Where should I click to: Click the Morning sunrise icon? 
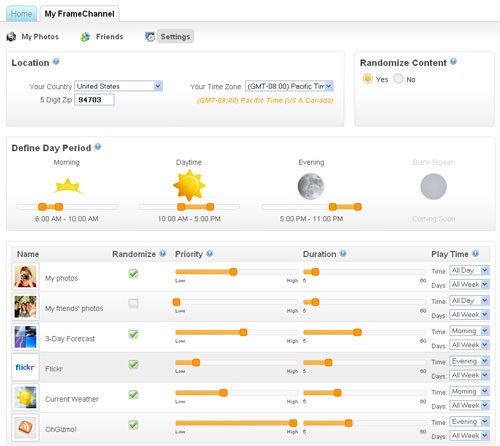(68, 186)
